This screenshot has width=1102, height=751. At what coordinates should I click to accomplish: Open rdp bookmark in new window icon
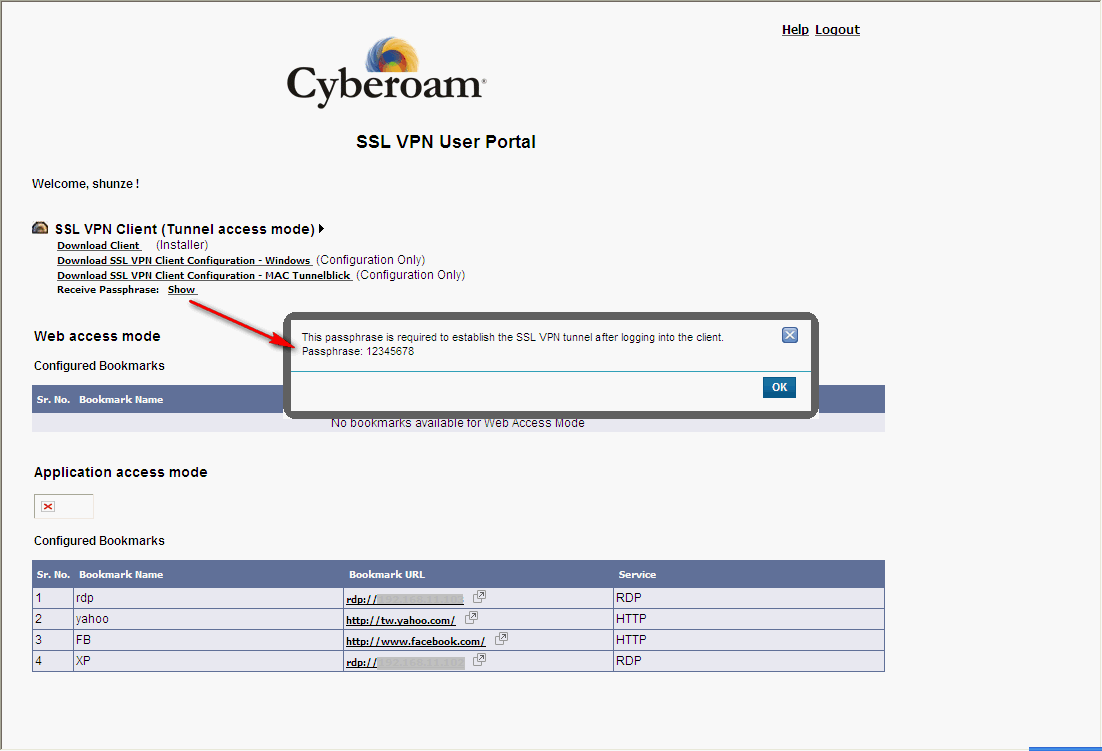click(479, 596)
